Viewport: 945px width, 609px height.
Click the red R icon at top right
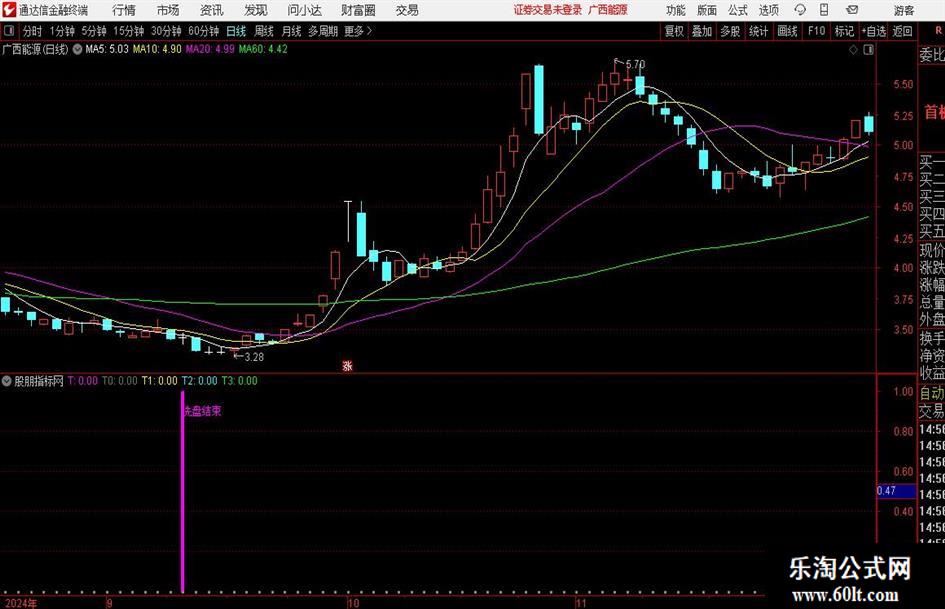tap(938, 30)
